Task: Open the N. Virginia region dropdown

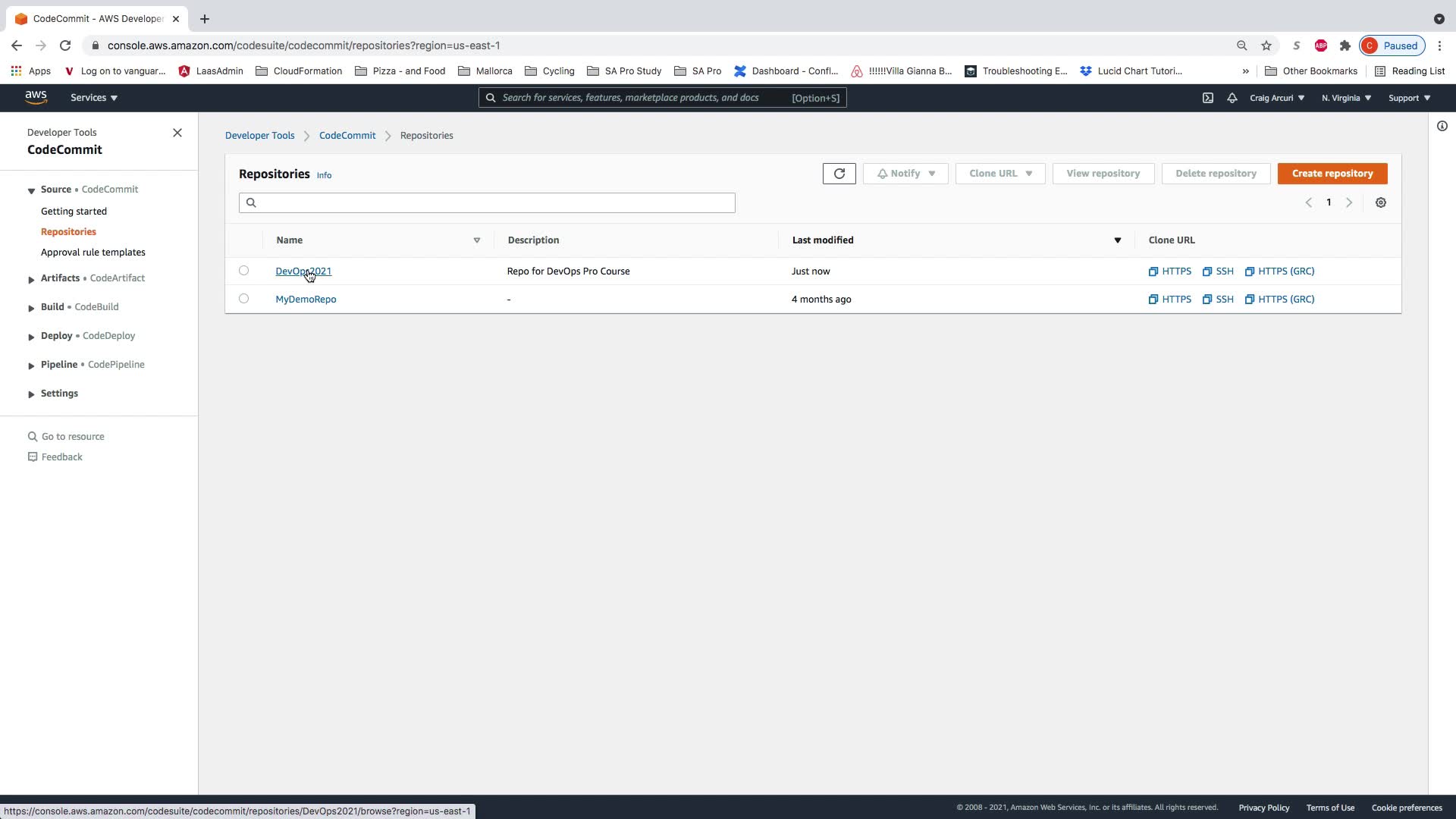Action: 1346,98
